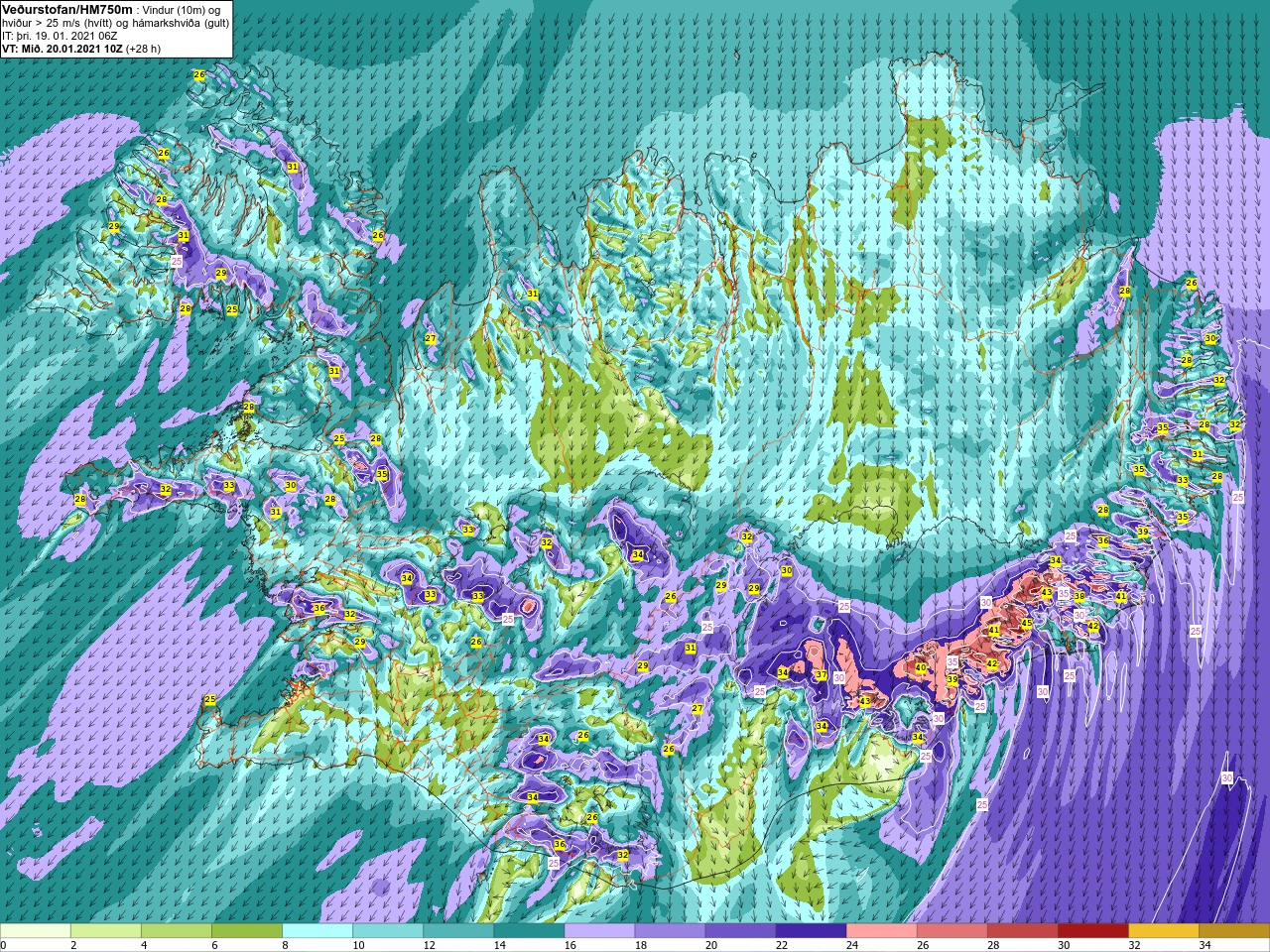Select the yellow gust label 40

921,668
